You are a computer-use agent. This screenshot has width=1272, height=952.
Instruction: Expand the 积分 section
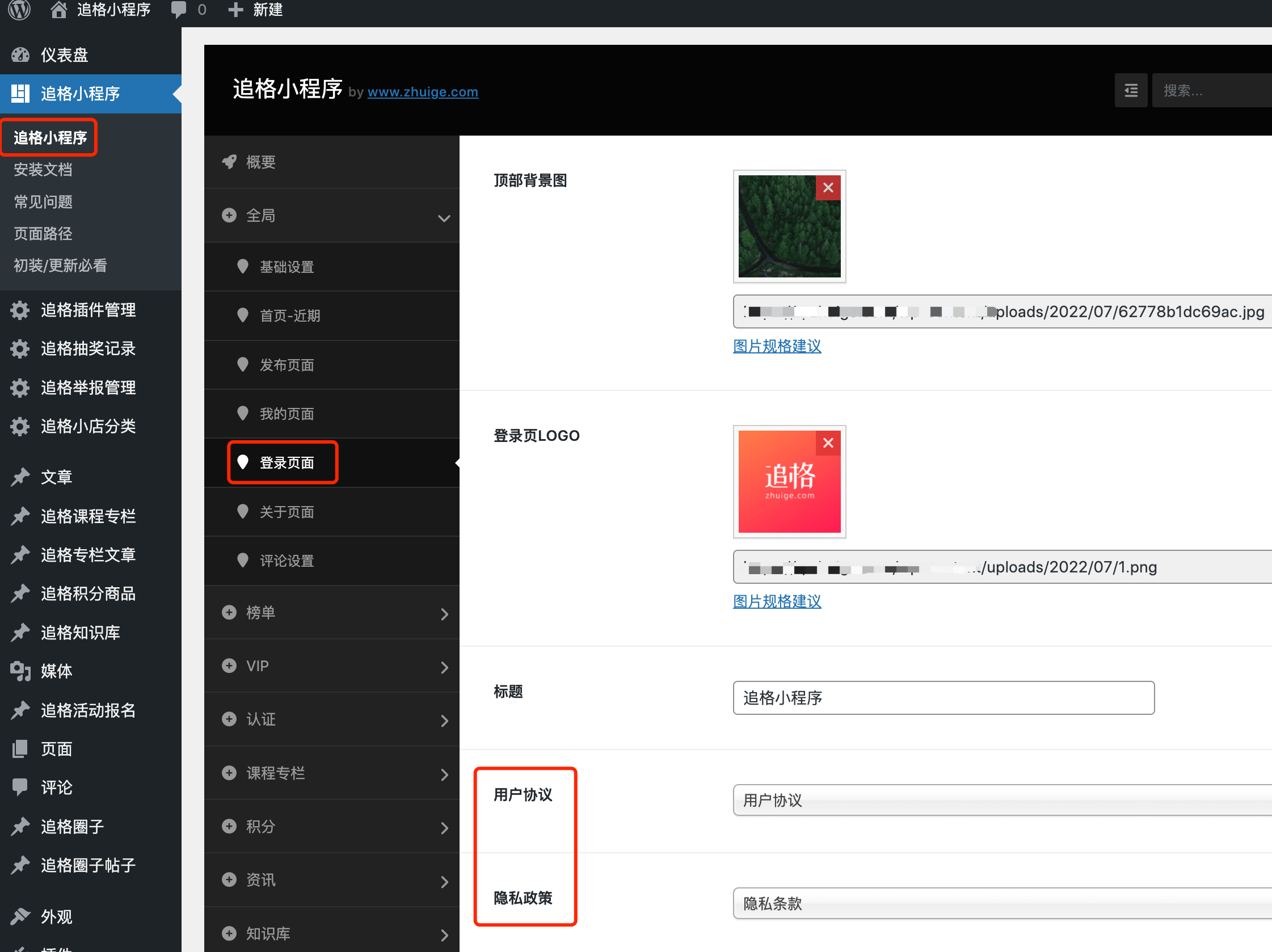click(x=332, y=827)
